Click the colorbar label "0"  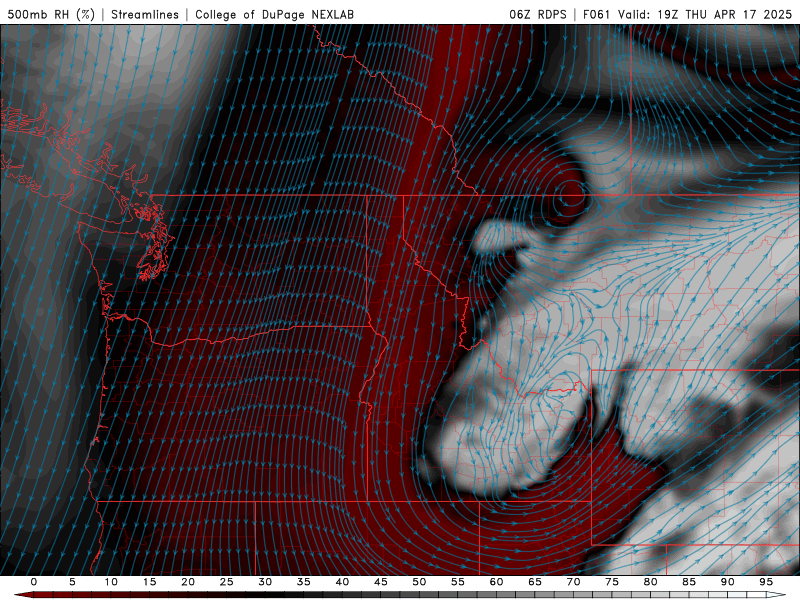click(x=34, y=582)
